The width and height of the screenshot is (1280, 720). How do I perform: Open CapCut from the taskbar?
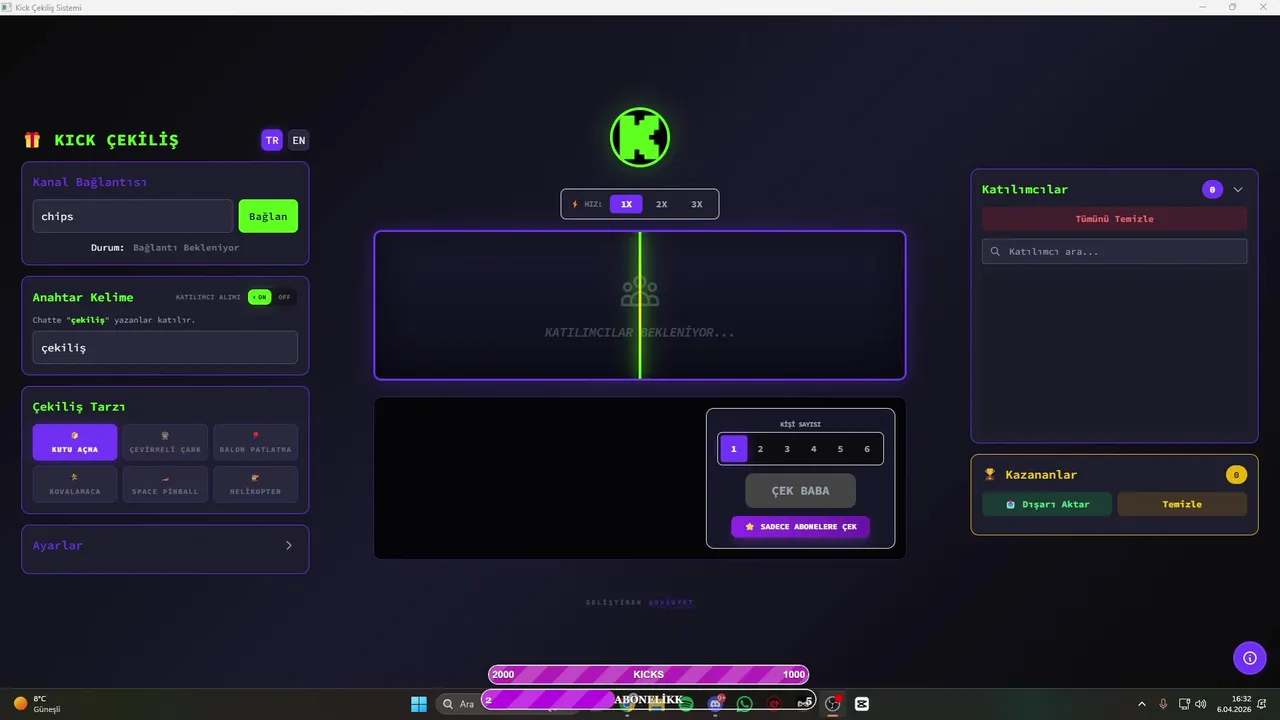pos(862,704)
